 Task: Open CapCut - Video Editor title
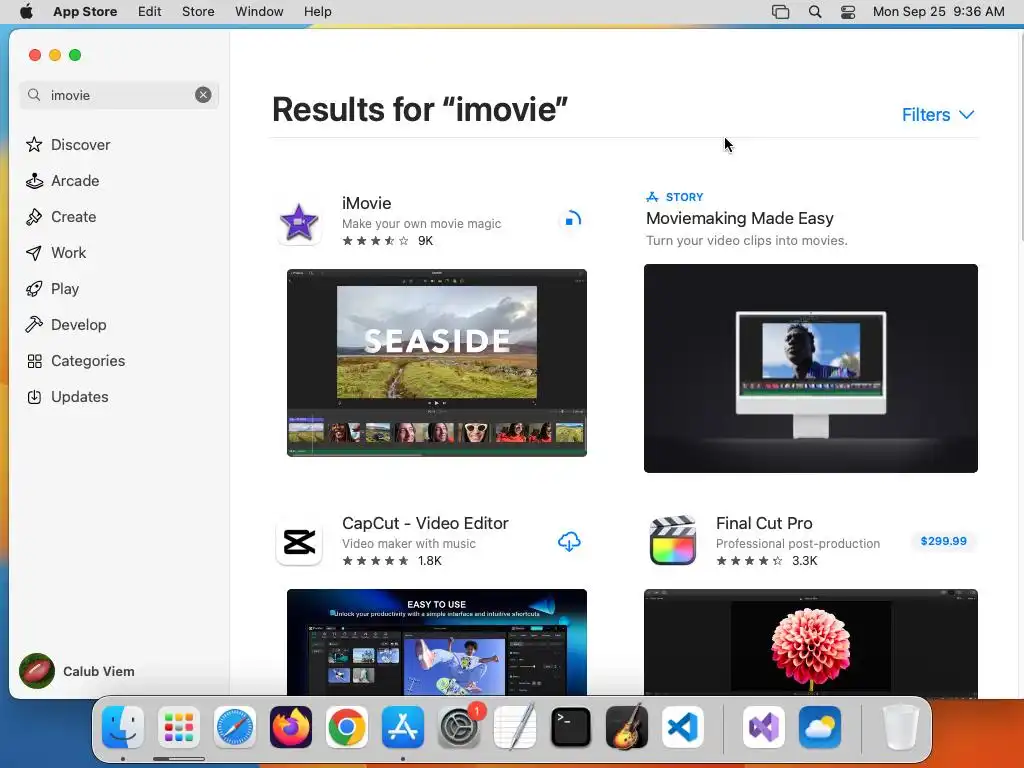[425, 523]
